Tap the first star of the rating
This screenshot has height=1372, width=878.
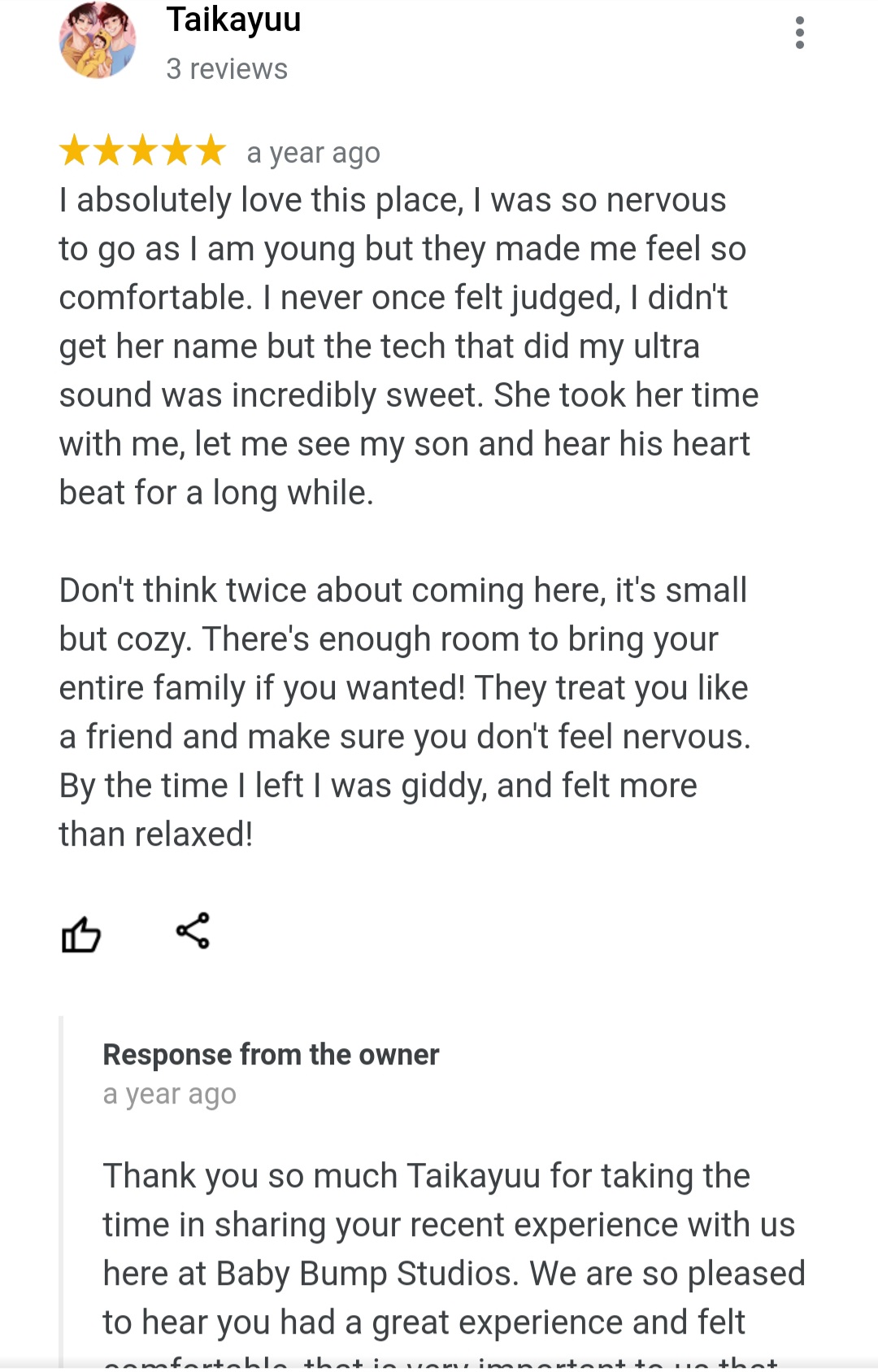(x=75, y=150)
